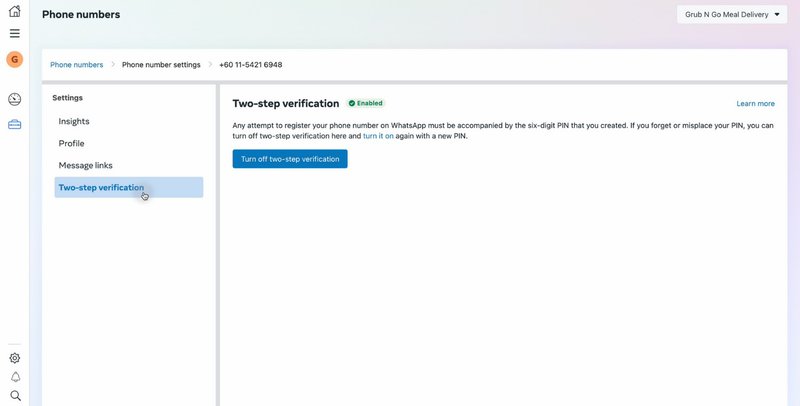Click the +60 11-5421 6948 breadcrumb

coord(251,65)
